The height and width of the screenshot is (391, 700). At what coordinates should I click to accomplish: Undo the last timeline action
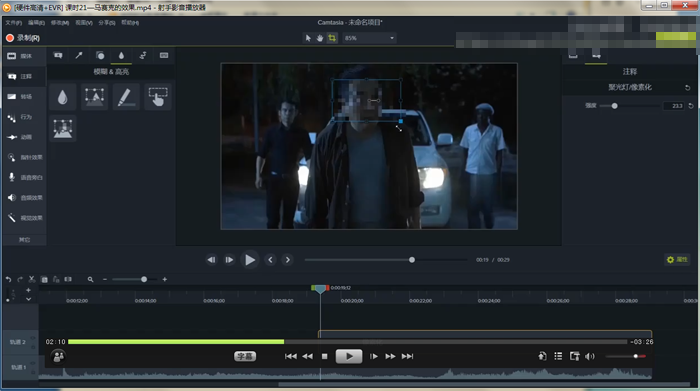[x=8, y=279]
